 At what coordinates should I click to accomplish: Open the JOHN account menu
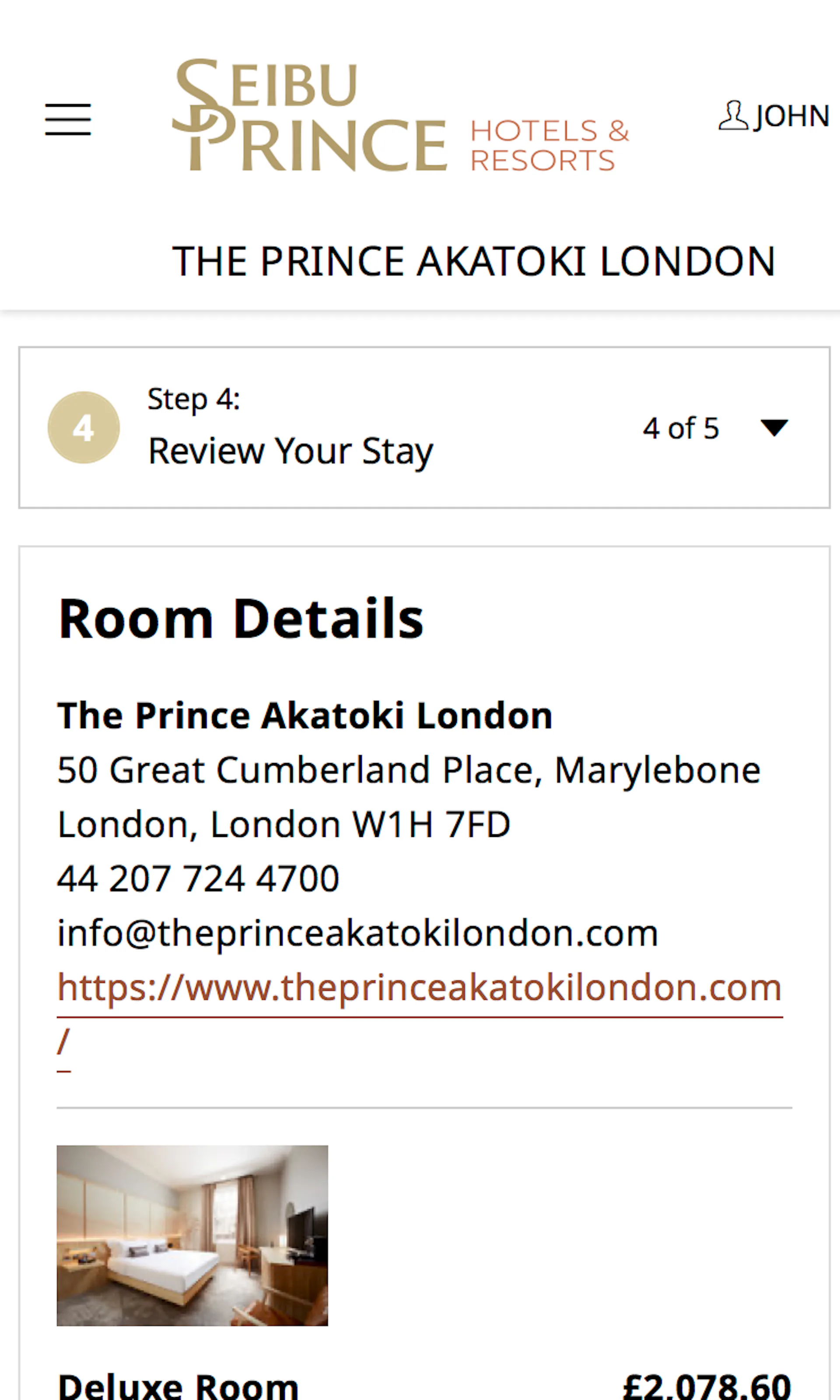point(791,116)
